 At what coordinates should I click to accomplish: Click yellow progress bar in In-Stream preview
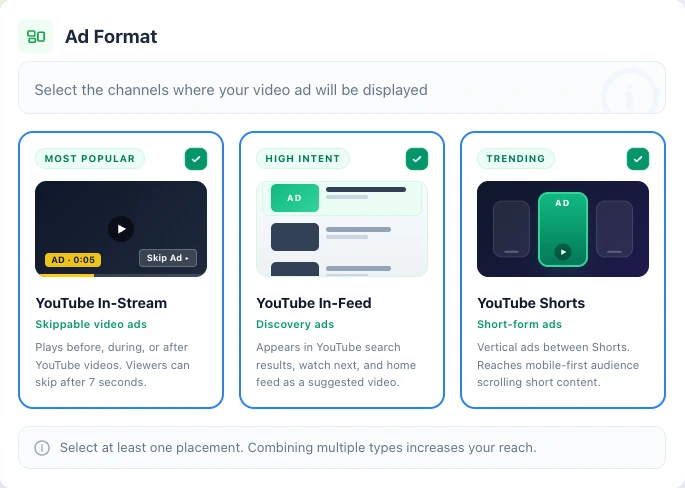click(x=66, y=275)
